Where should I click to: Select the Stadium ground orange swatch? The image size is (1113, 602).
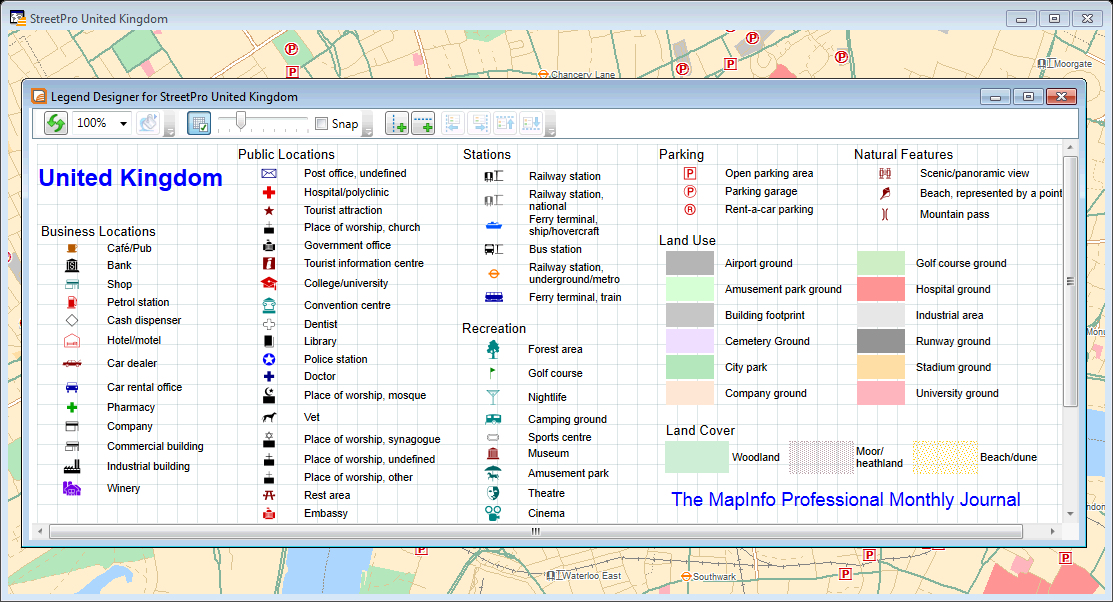tap(880, 367)
